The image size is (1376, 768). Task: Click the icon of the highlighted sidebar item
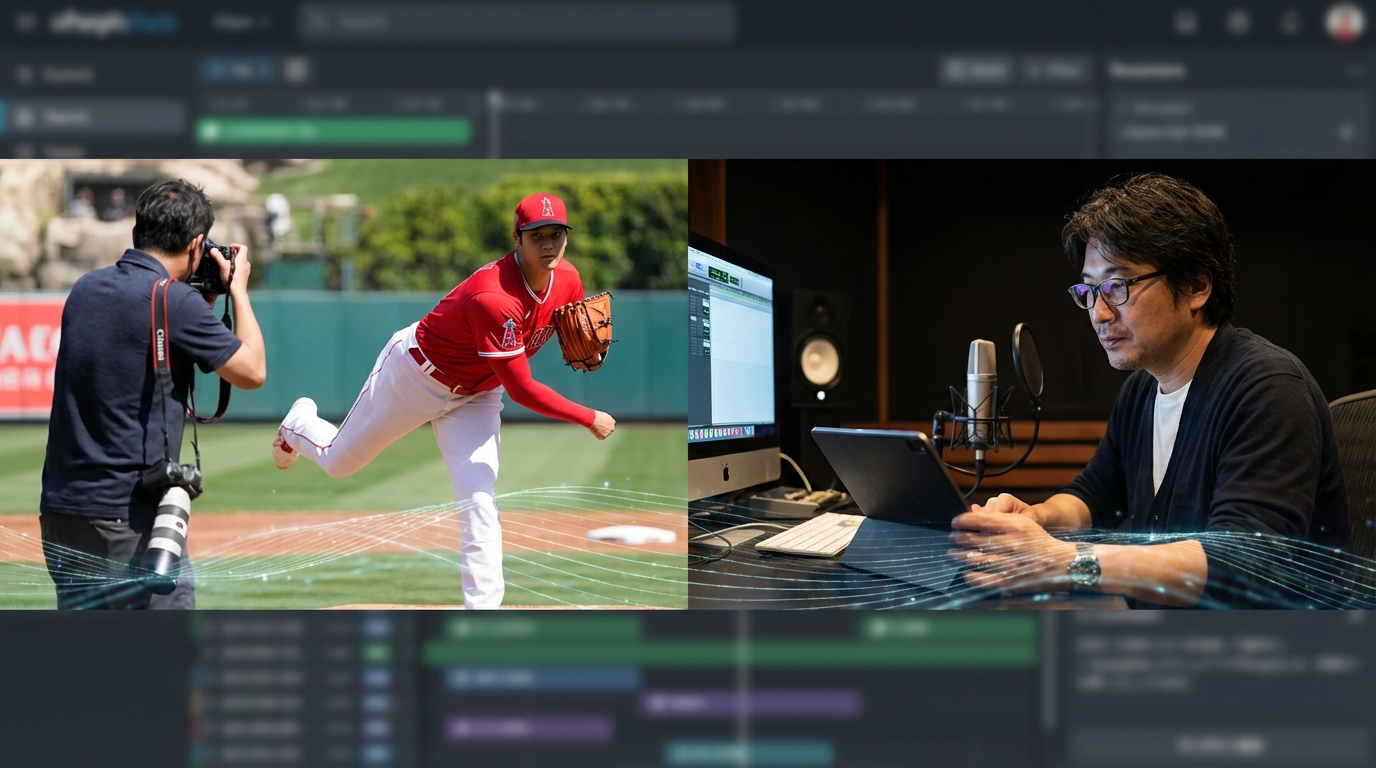coord(24,117)
